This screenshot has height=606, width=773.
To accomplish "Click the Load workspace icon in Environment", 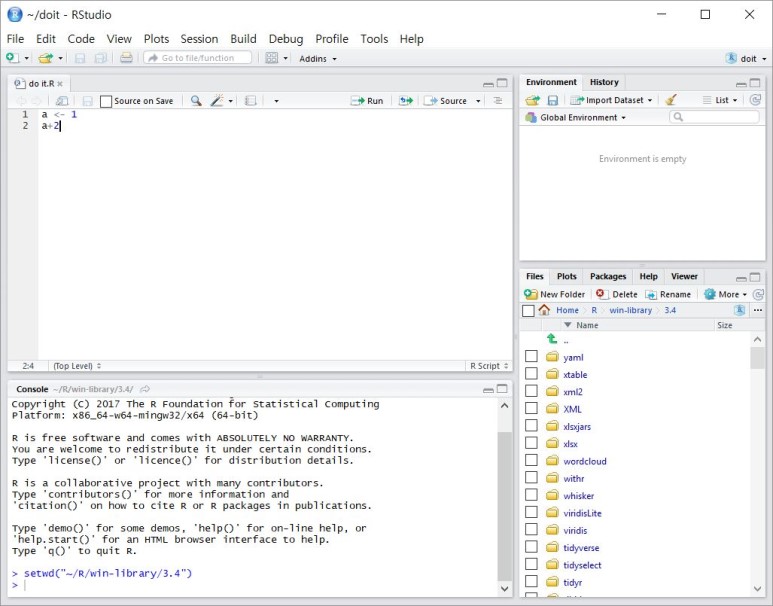I will coord(532,101).
